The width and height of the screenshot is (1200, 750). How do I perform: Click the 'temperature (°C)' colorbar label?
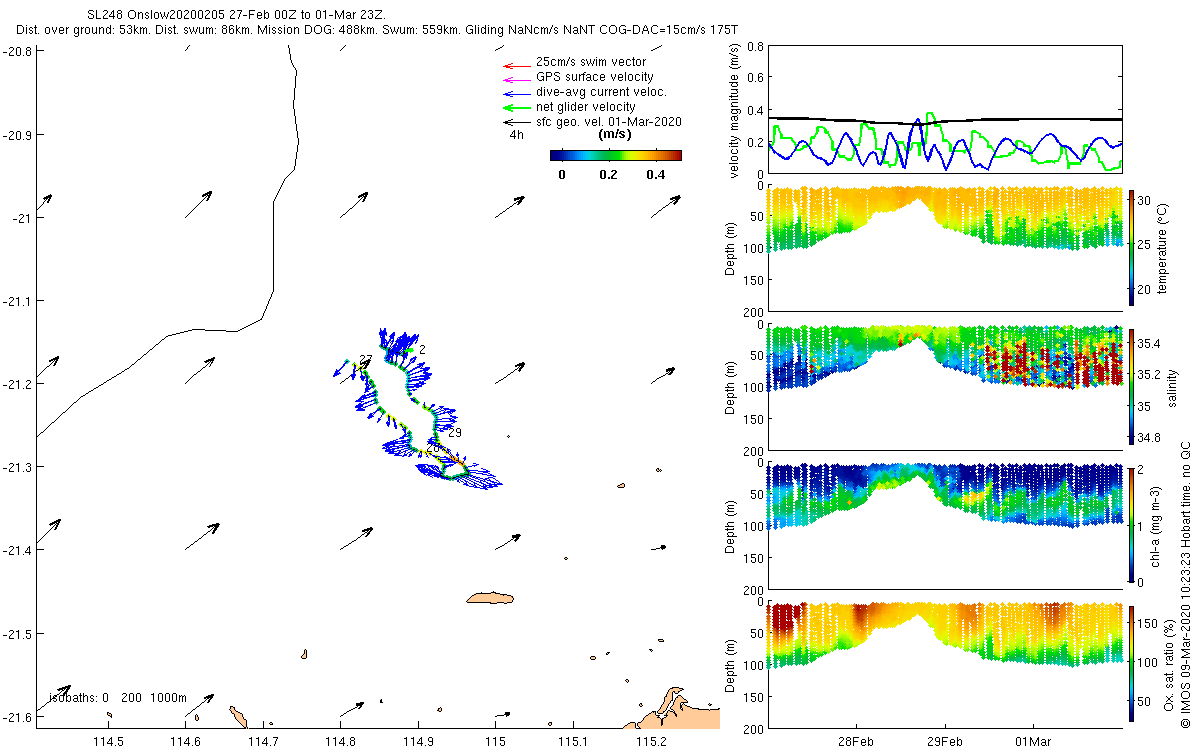pos(1163,248)
